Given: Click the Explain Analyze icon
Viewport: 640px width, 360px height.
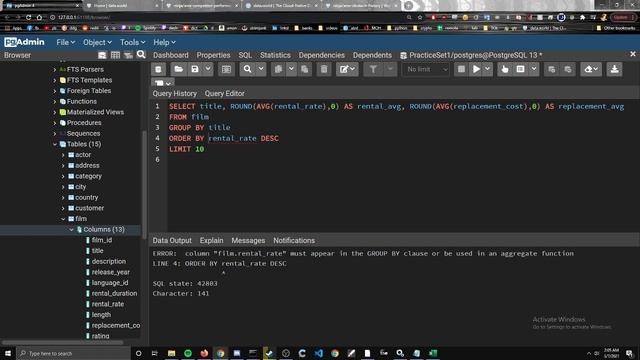Looking at the screenshot, I should [x=520, y=69].
